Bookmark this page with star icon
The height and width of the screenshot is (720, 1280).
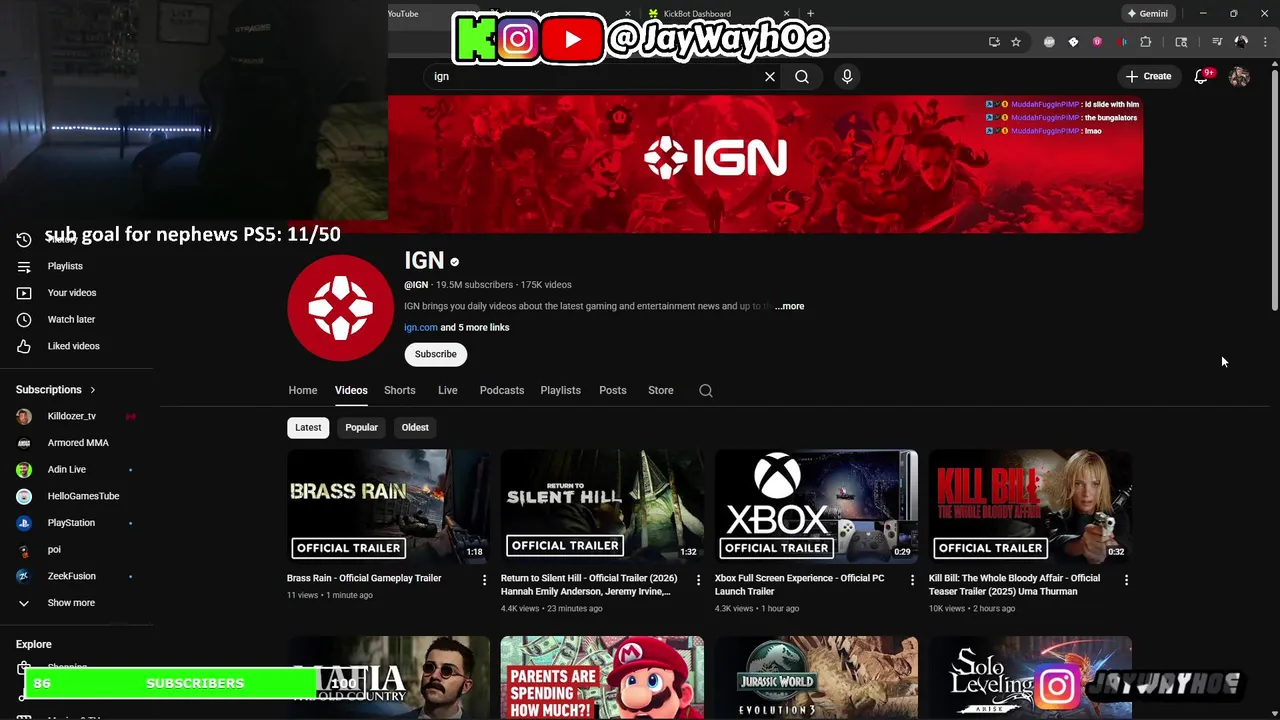tap(1016, 42)
